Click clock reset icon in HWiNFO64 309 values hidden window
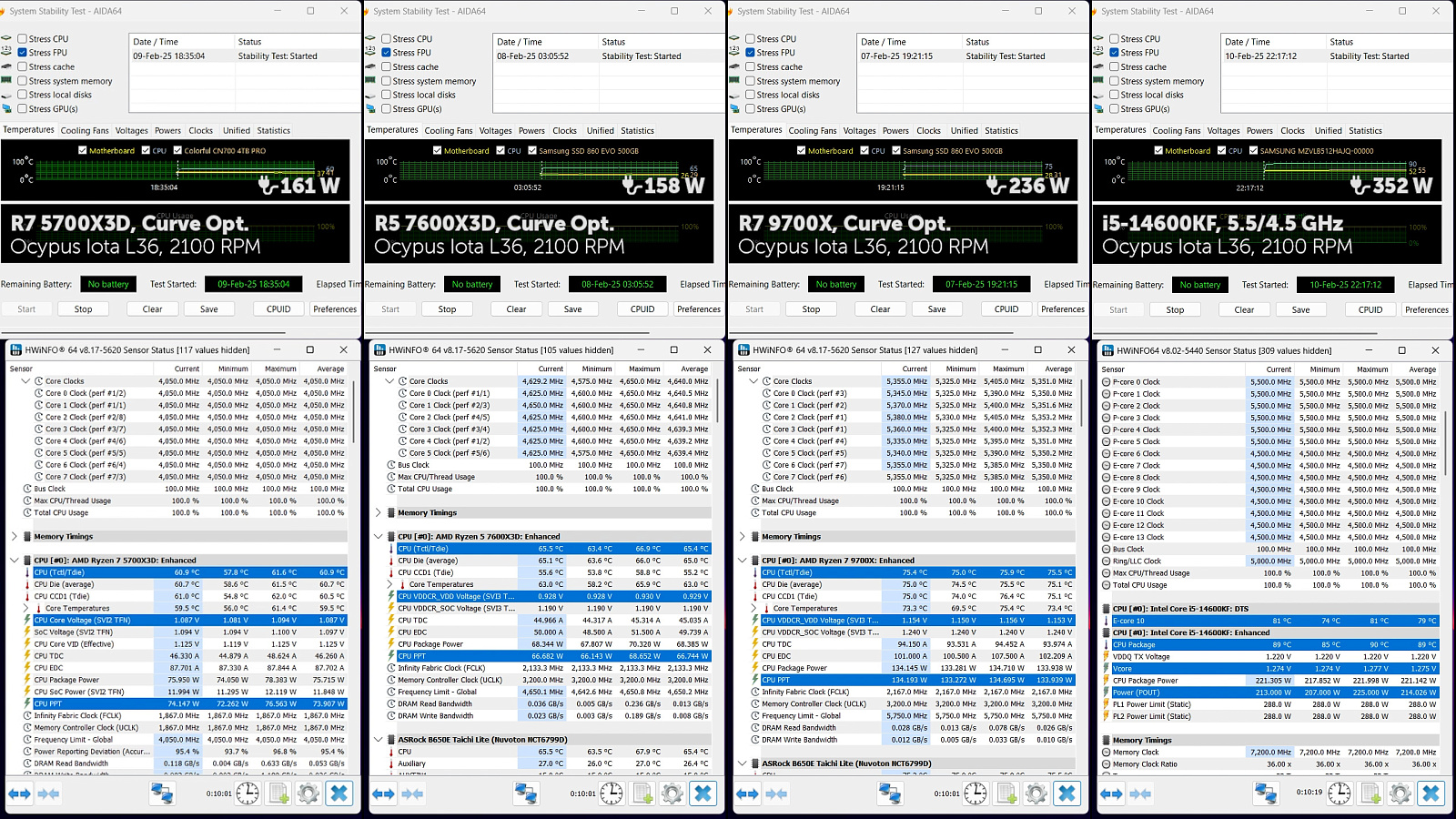1456x819 pixels. coord(1340,794)
